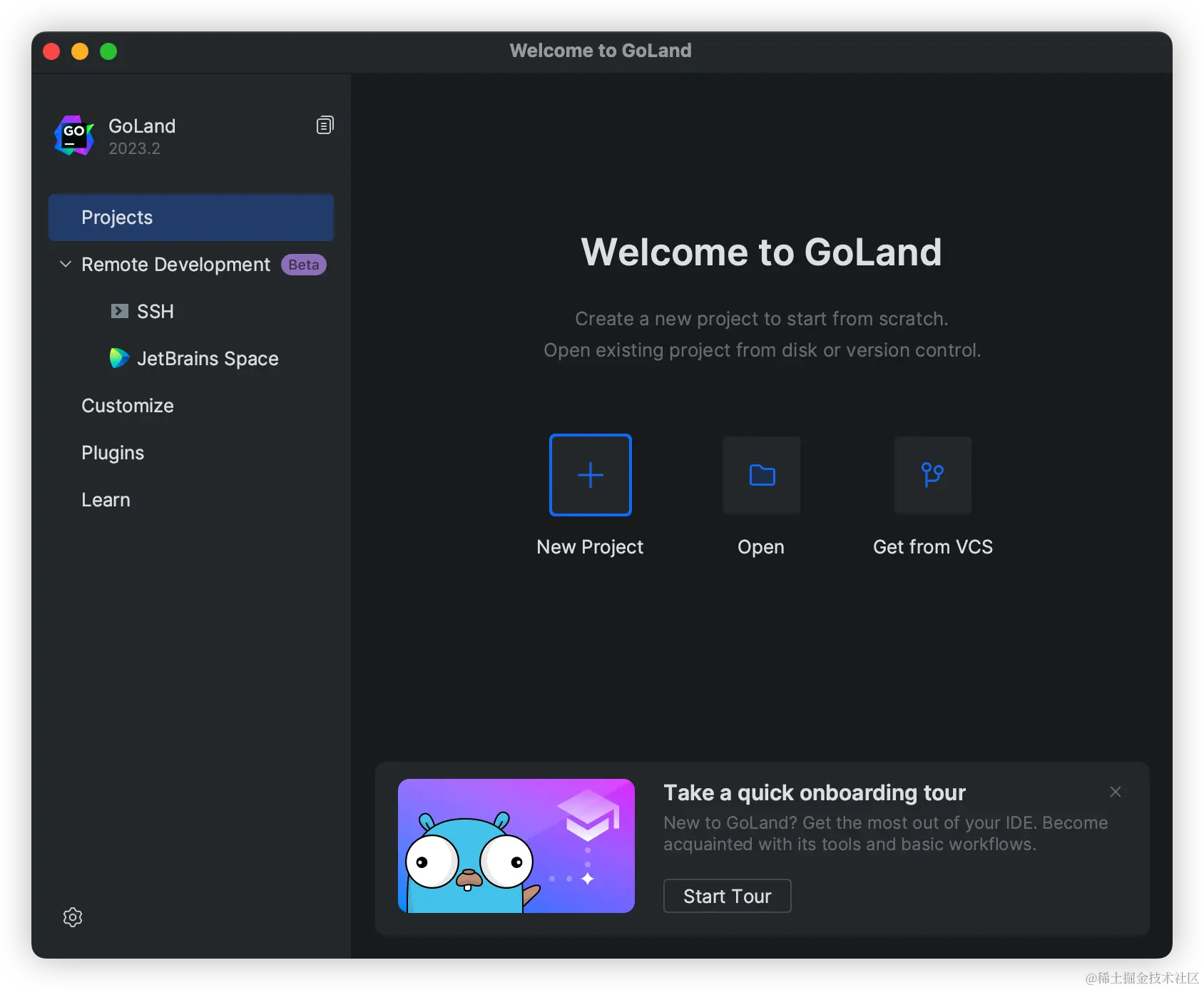Minimize the Welcome to GoLand window
The image size is (1204, 990).
pyautogui.click(x=80, y=51)
